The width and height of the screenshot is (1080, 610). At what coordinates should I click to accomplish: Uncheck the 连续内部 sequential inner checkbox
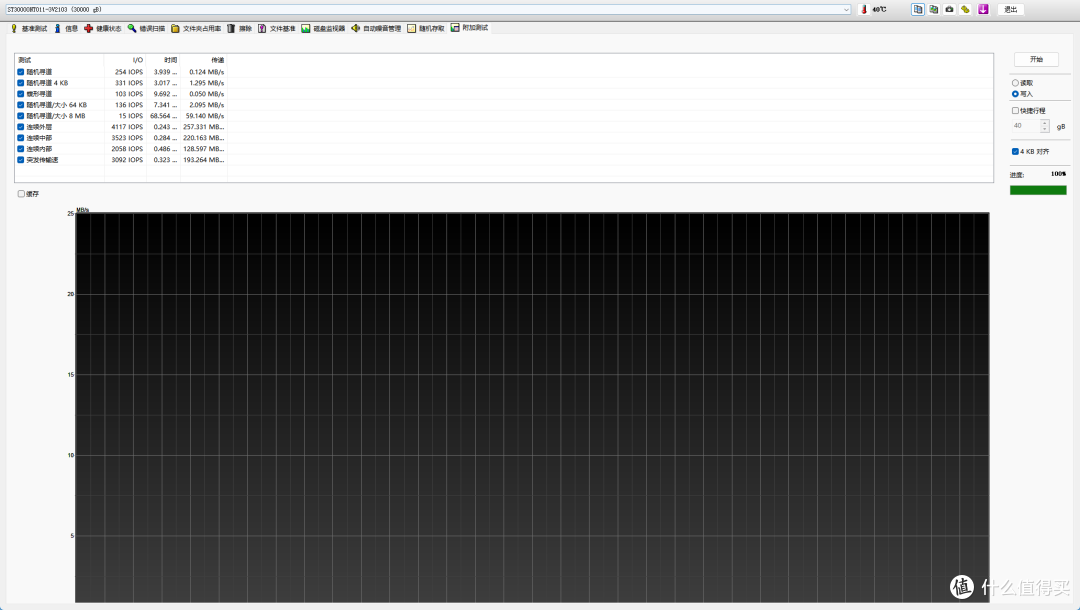tap(21, 149)
